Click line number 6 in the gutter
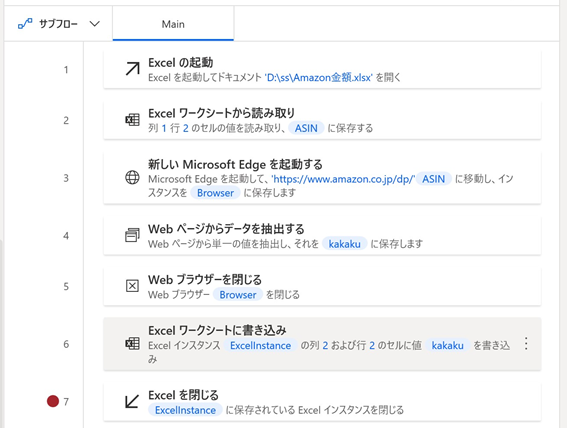 (66, 344)
